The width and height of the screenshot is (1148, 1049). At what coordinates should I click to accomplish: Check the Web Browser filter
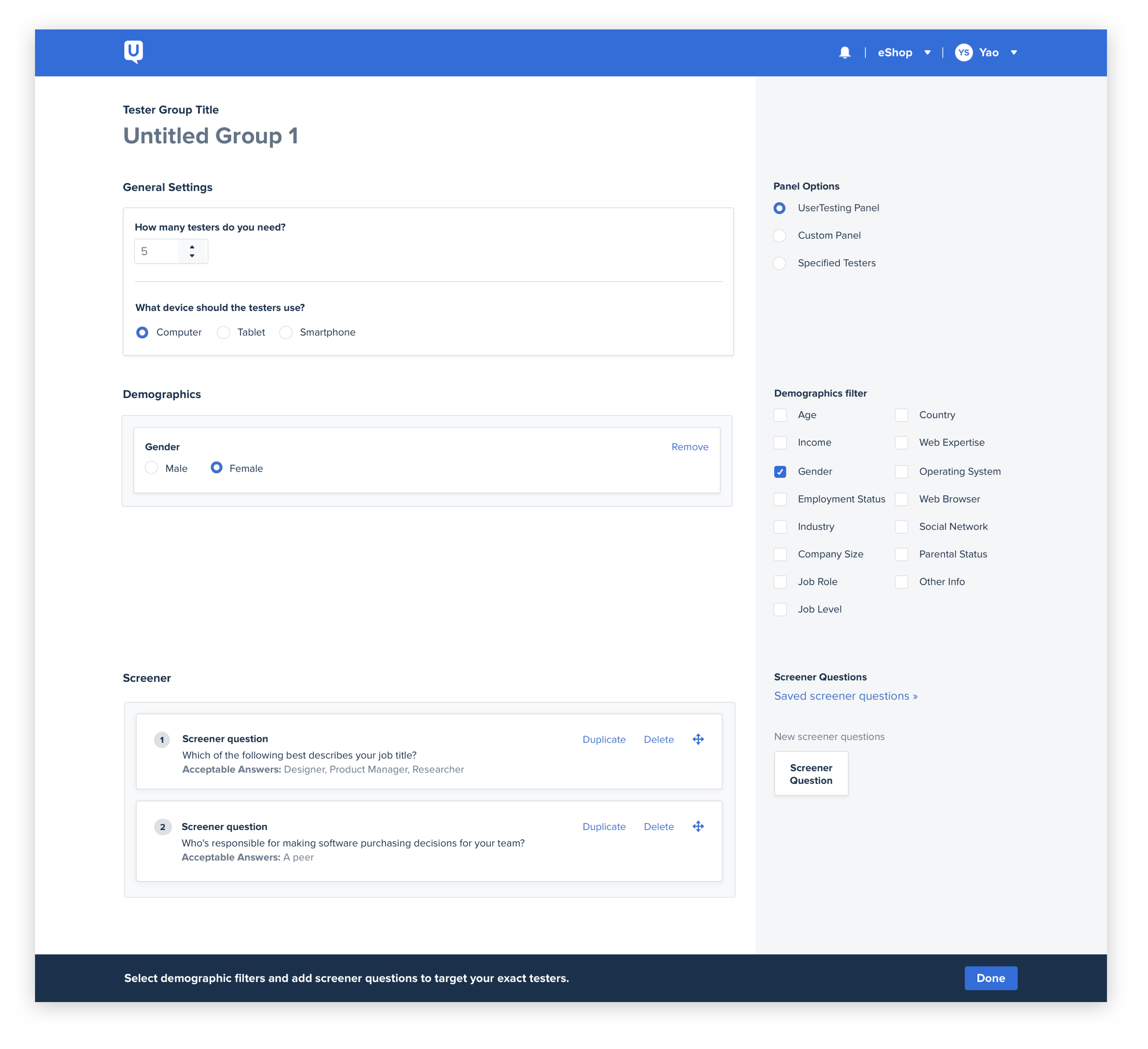coord(901,499)
